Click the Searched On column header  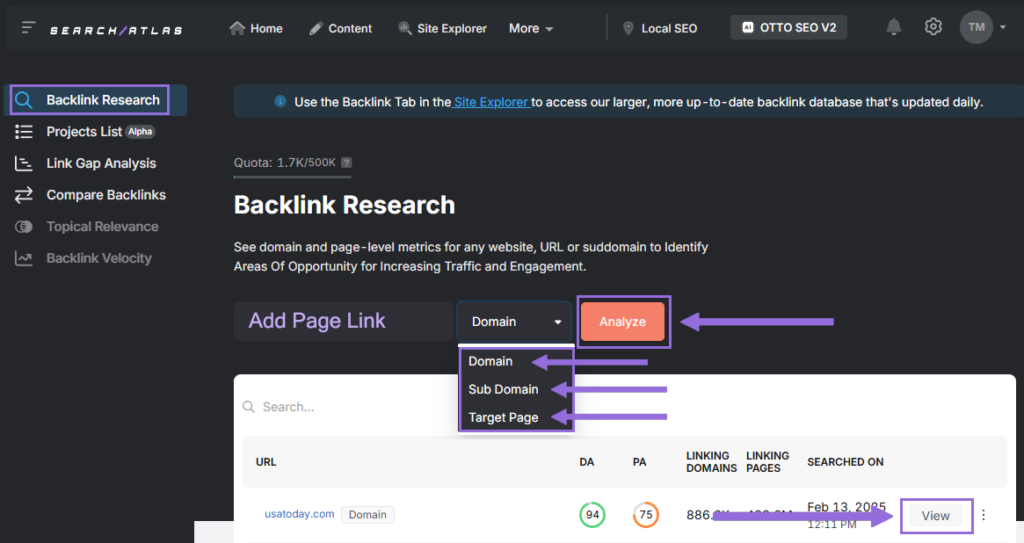tap(845, 462)
